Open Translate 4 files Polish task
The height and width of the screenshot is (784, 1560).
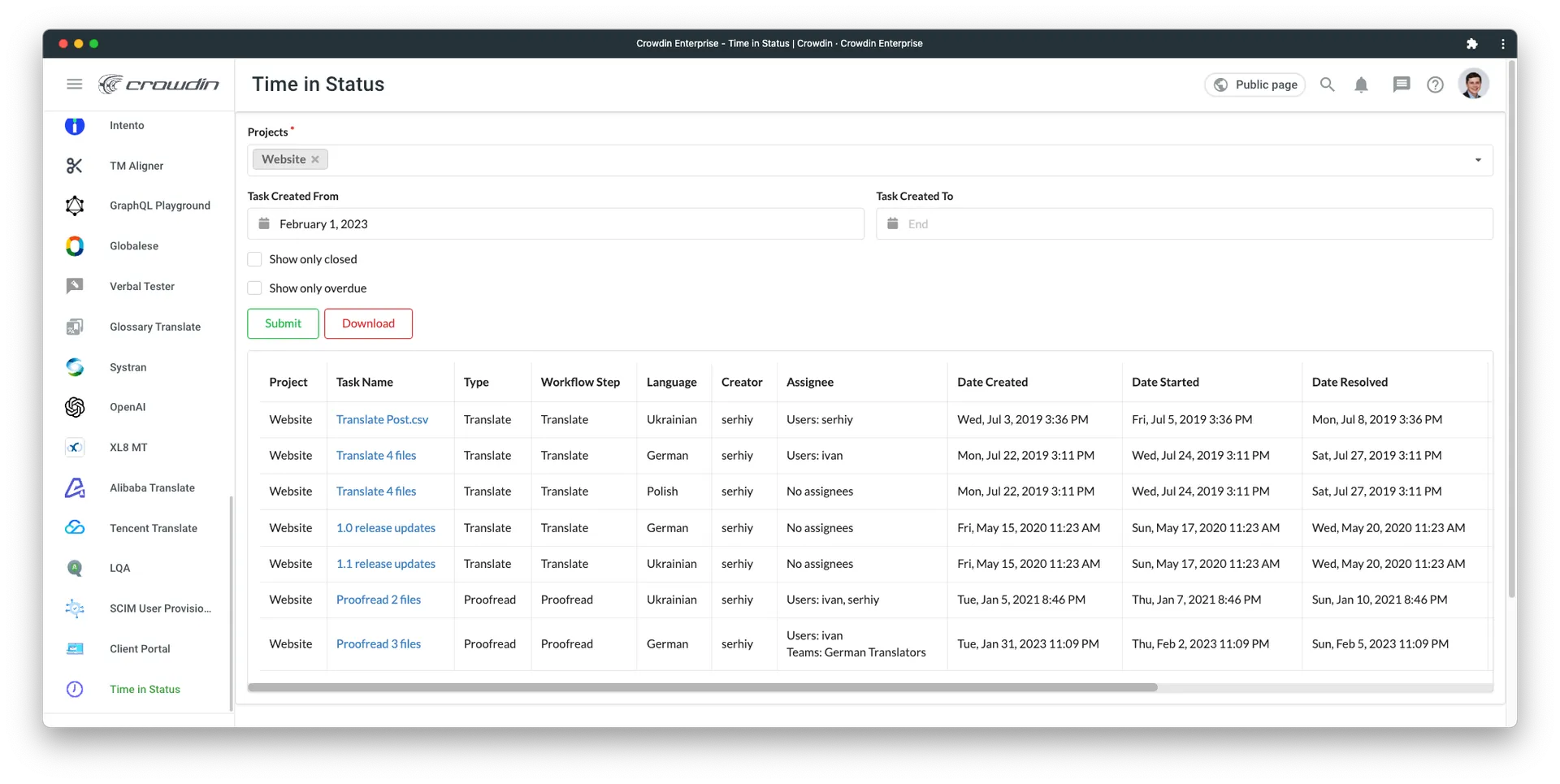point(376,491)
